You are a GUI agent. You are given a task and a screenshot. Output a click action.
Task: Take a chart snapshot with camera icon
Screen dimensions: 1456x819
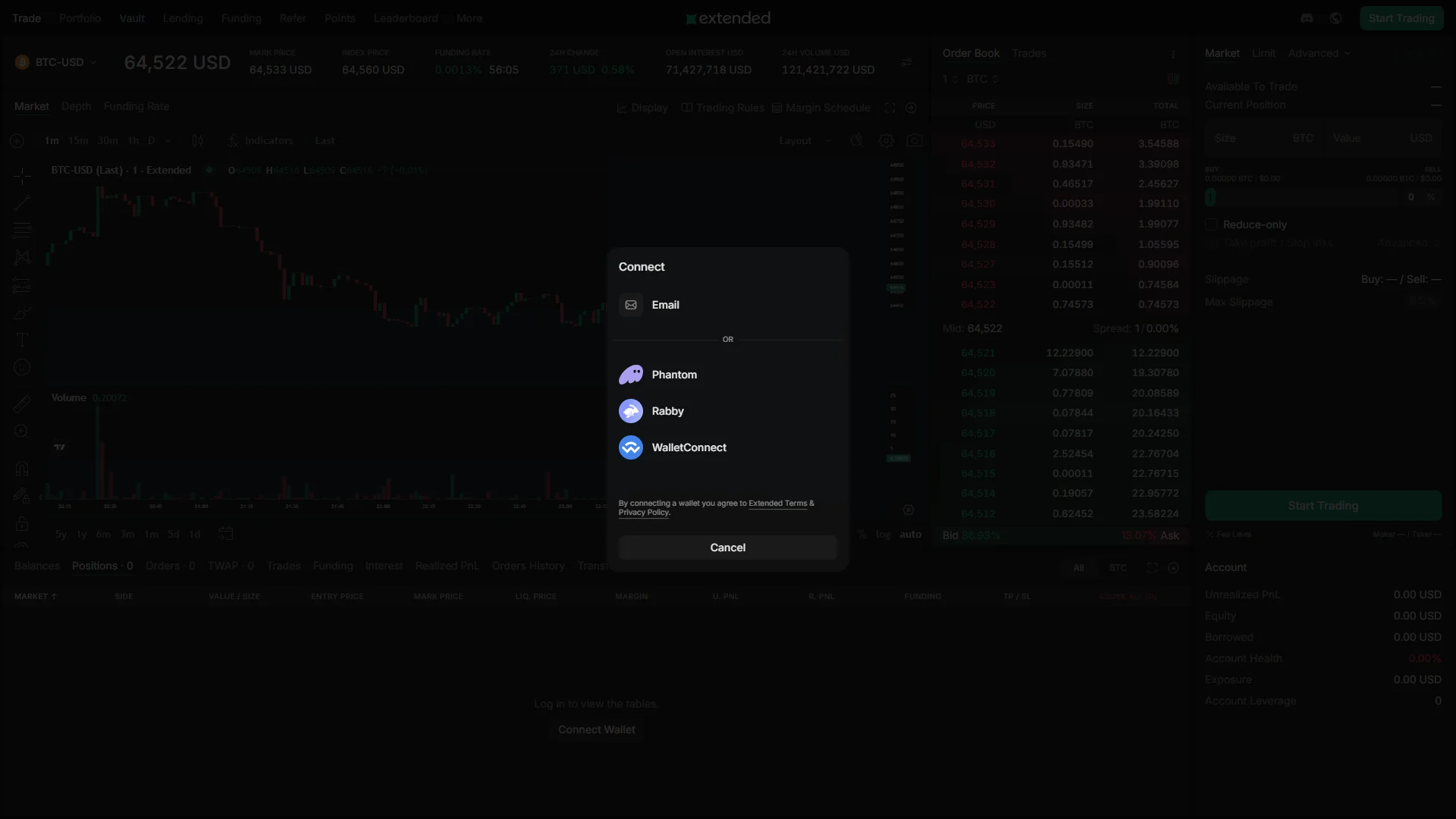pos(915,141)
